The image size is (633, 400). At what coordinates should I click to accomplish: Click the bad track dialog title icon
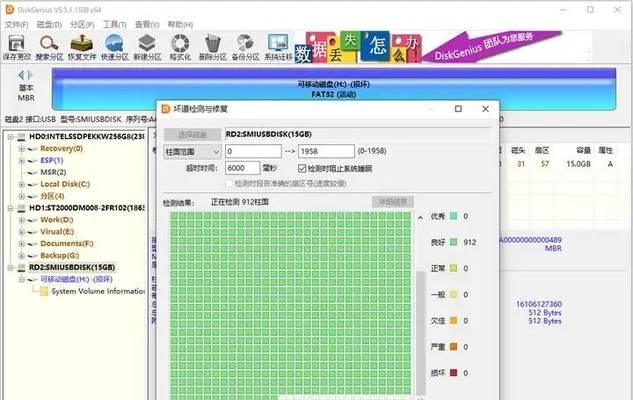tap(166, 109)
